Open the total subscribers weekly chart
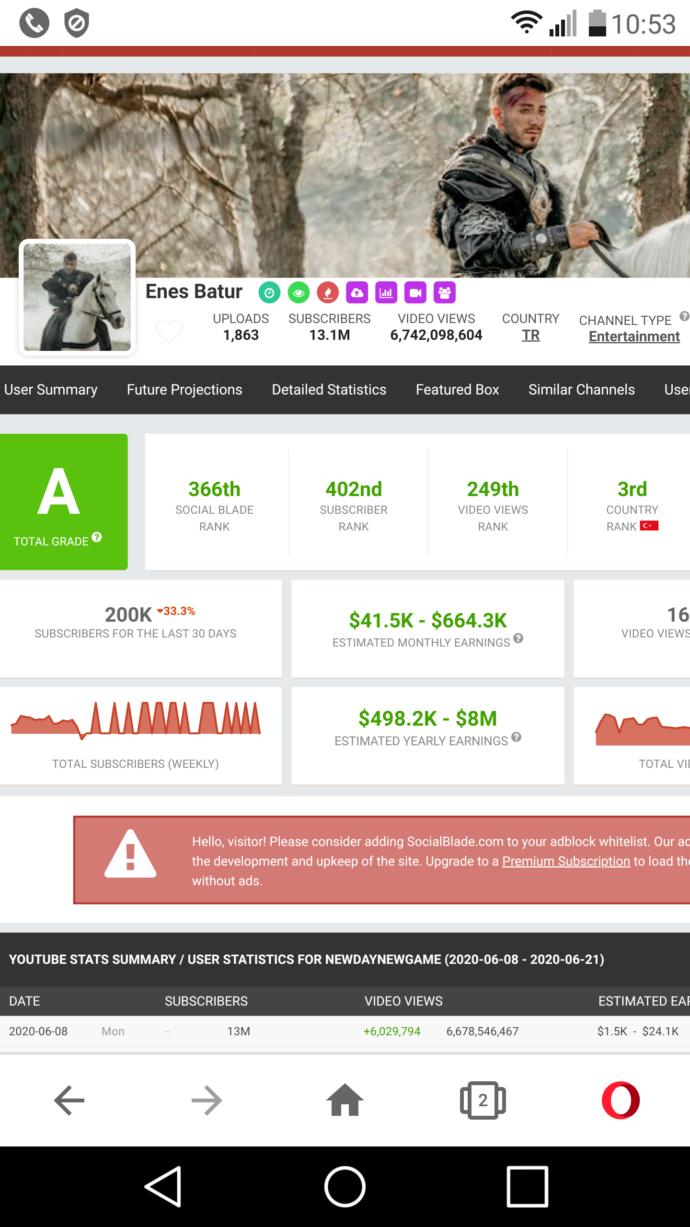Viewport: 690px width, 1227px height. [x=135, y=719]
